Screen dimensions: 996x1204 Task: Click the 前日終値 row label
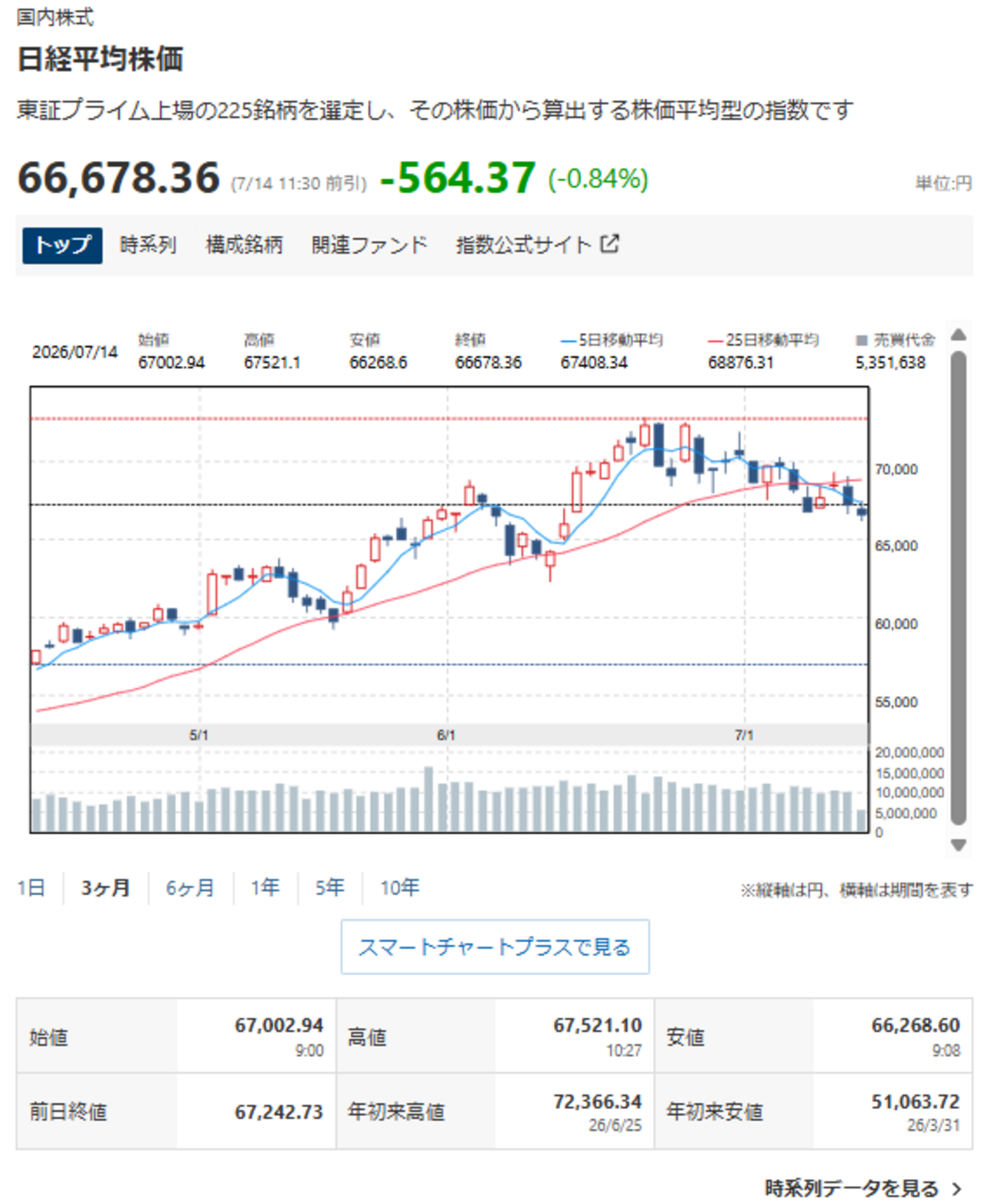(68, 1111)
